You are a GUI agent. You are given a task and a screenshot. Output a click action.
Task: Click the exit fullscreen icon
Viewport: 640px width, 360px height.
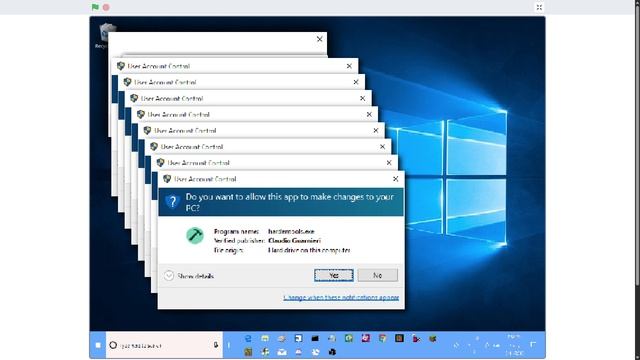[x=539, y=7]
